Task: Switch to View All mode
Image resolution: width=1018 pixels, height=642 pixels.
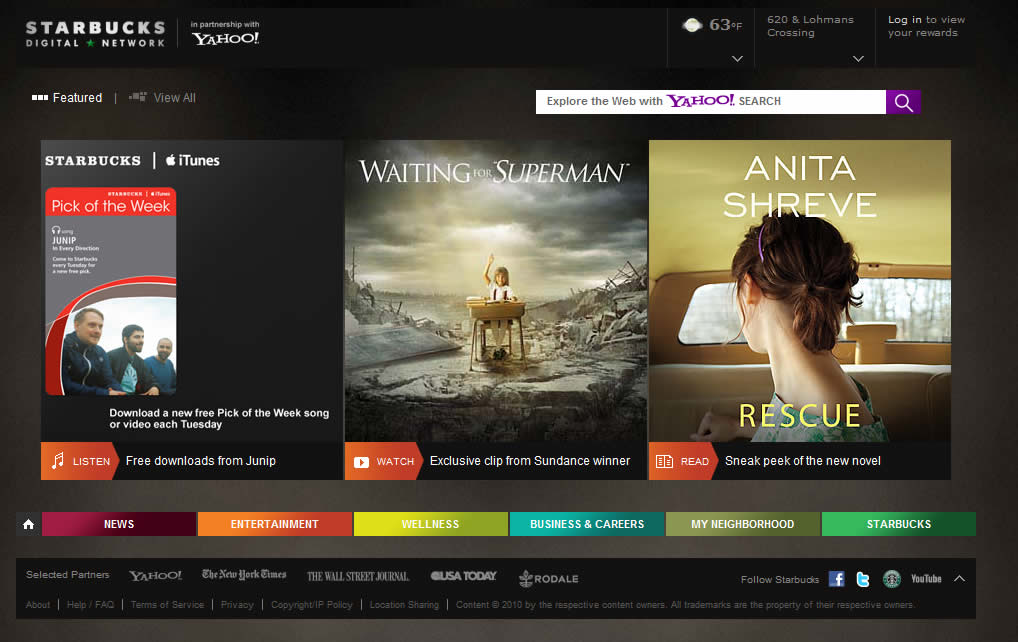Action: point(175,97)
